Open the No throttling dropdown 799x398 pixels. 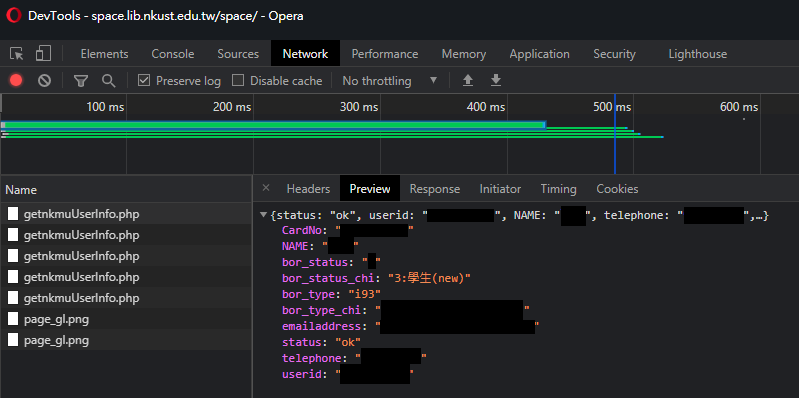[x=390, y=81]
